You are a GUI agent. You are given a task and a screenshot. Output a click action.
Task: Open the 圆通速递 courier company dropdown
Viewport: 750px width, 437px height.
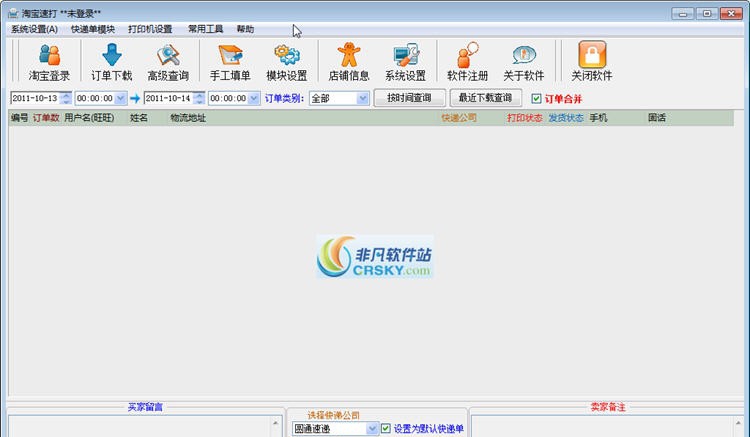pos(372,428)
